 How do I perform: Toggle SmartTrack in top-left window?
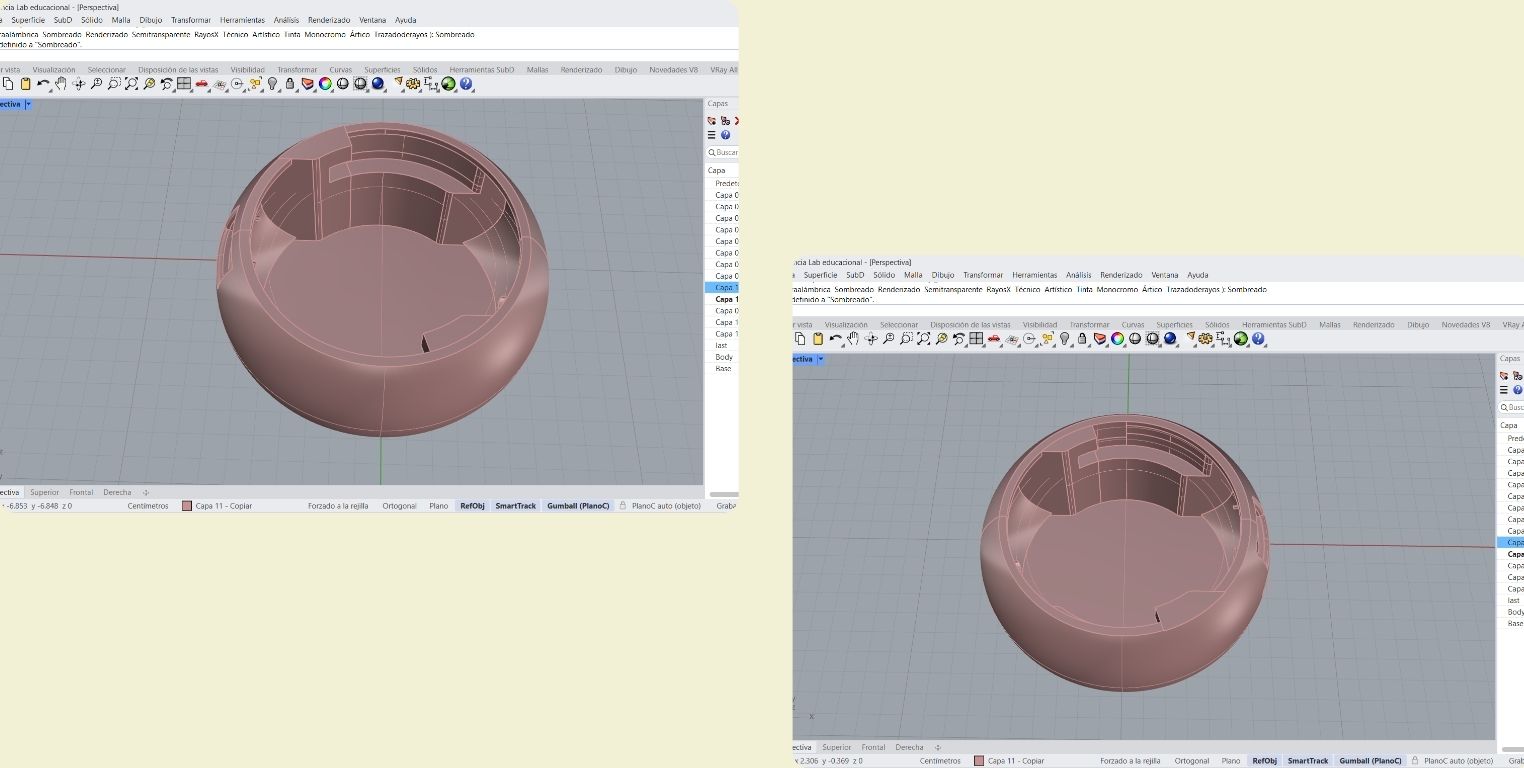pos(515,506)
